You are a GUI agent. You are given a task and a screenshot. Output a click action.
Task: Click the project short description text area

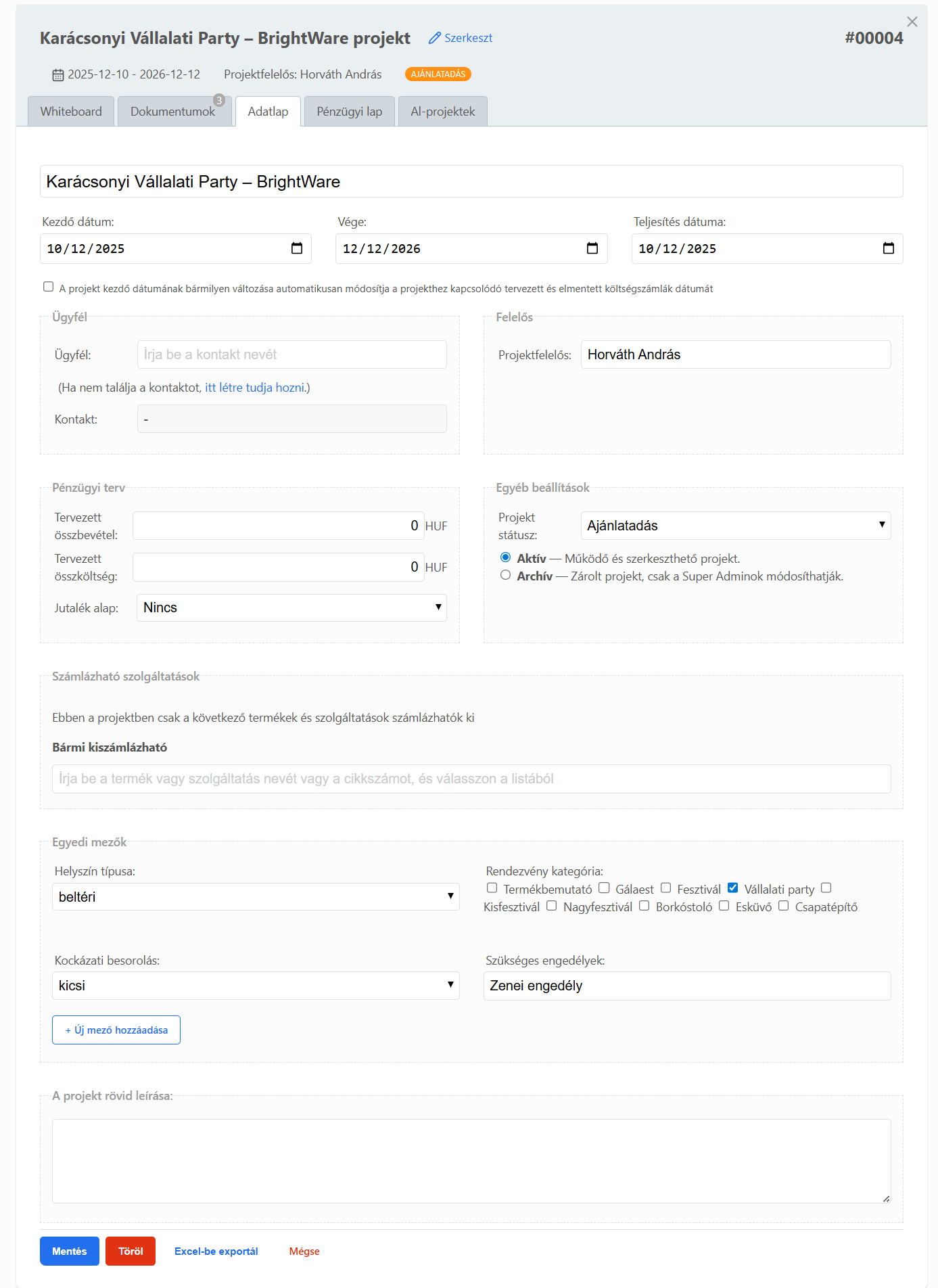[471, 1161]
